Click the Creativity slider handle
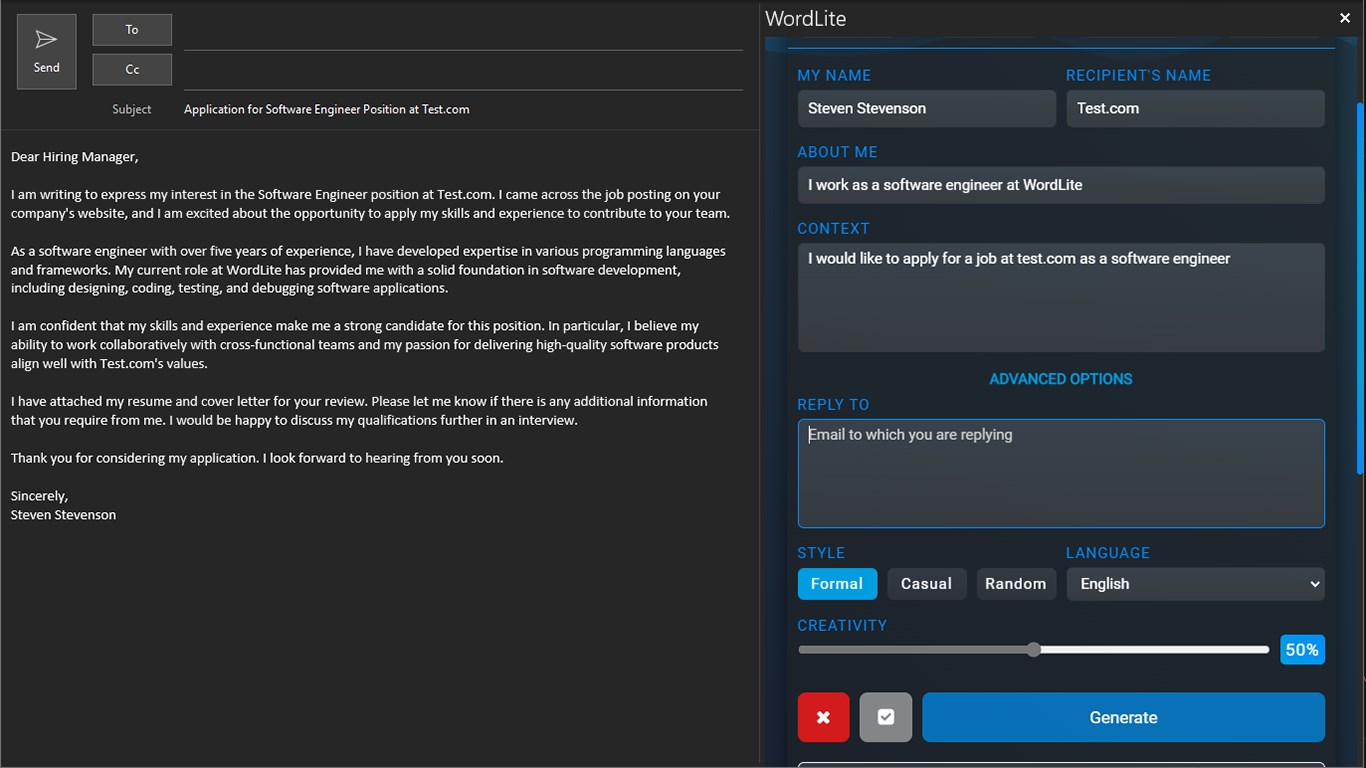This screenshot has width=1366, height=768. pyautogui.click(x=1034, y=650)
